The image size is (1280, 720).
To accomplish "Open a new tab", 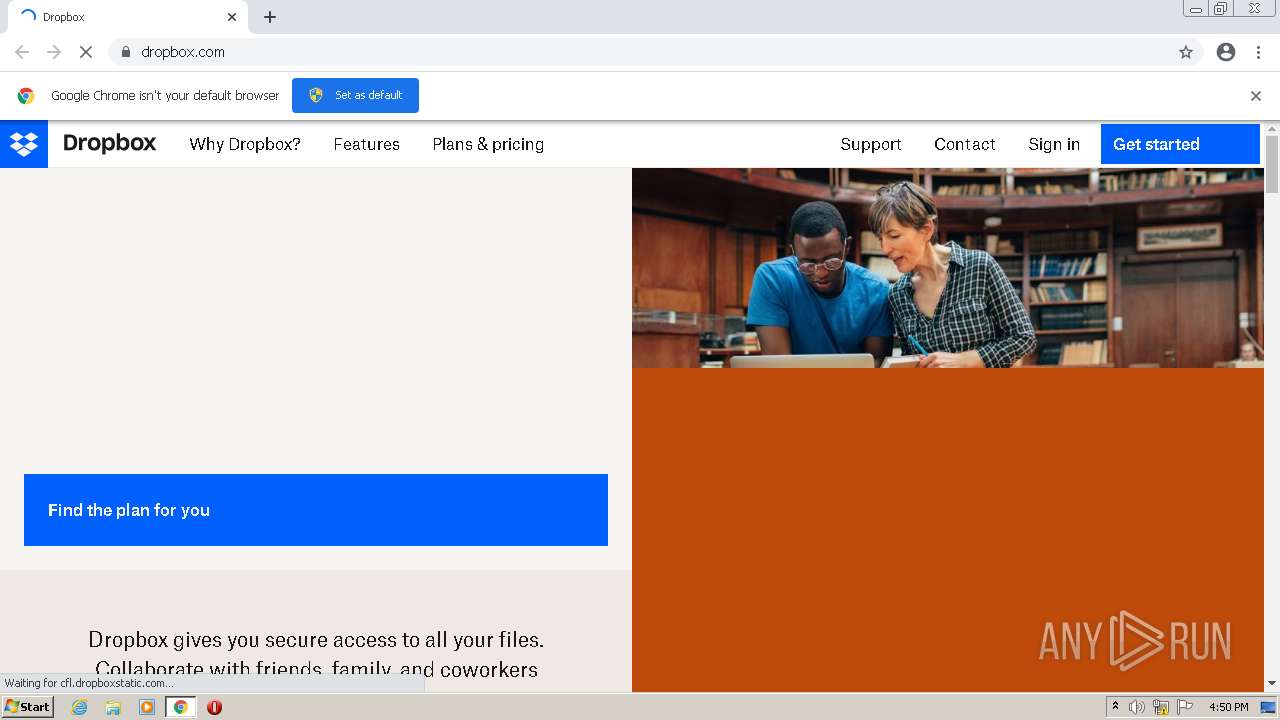I will [270, 17].
